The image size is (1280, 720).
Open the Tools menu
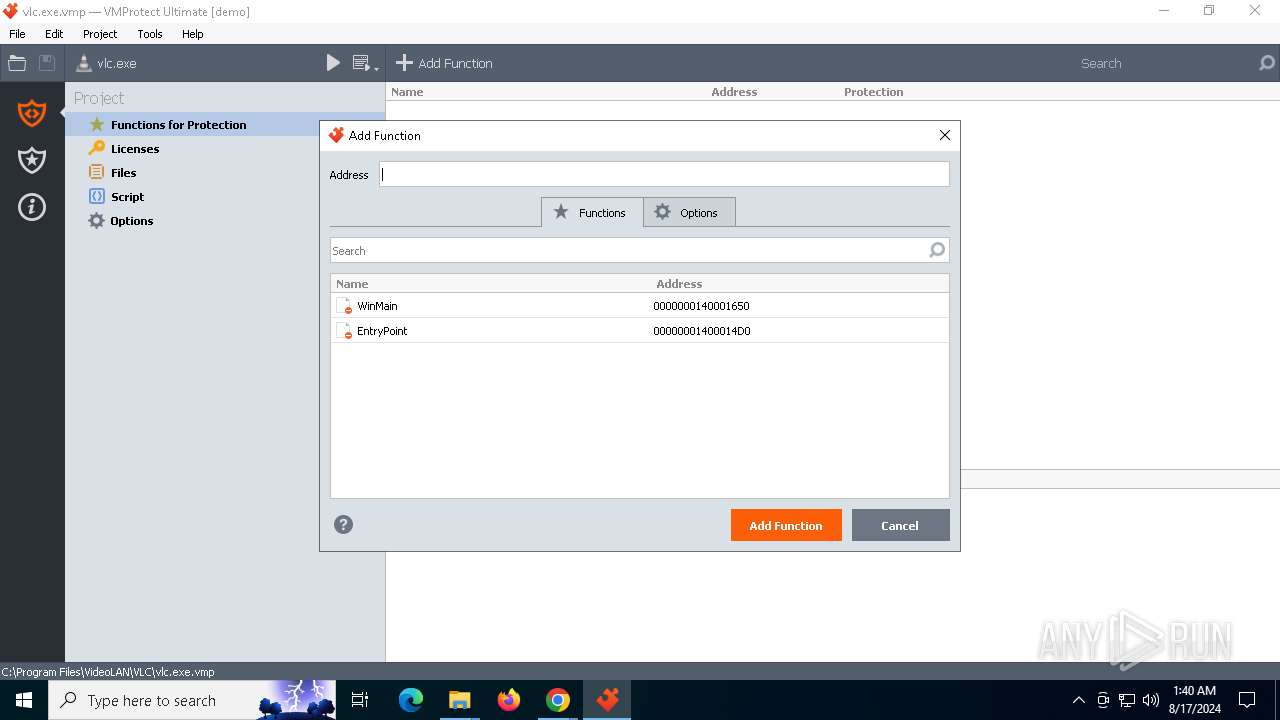click(x=150, y=34)
